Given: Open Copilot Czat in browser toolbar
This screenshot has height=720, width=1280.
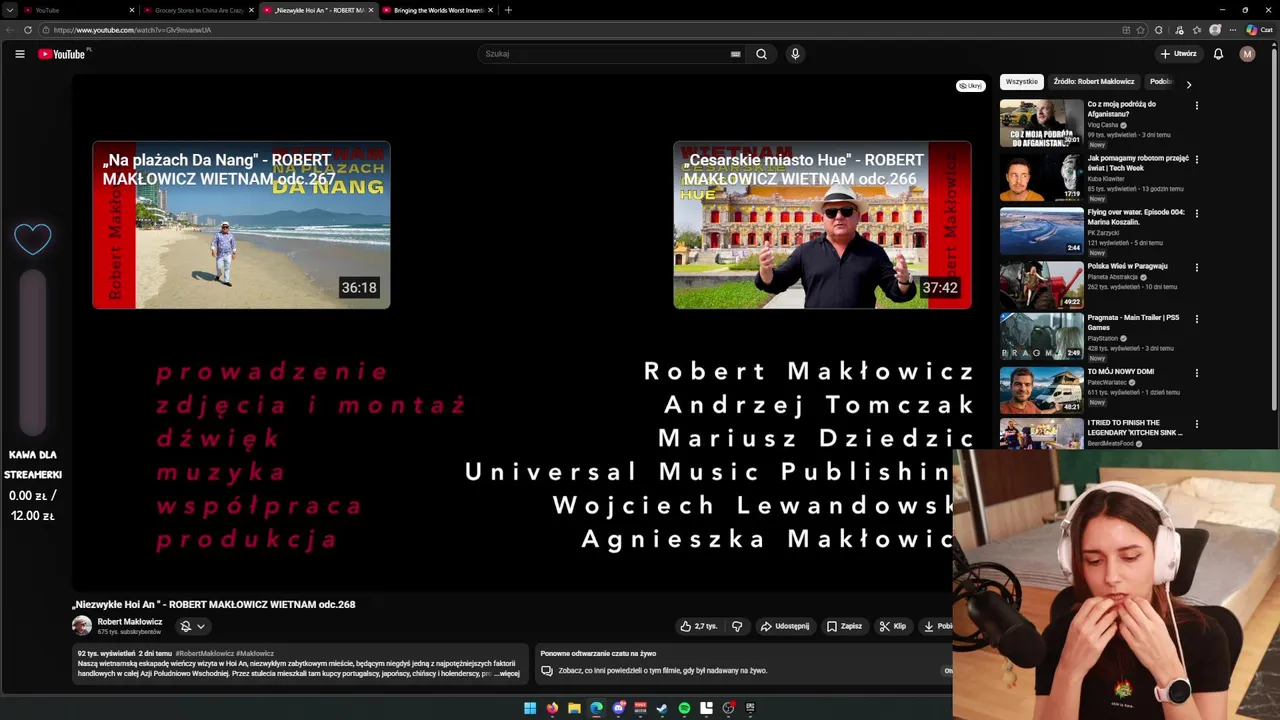Looking at the screenshot, I should click(x=1259, y=30).
